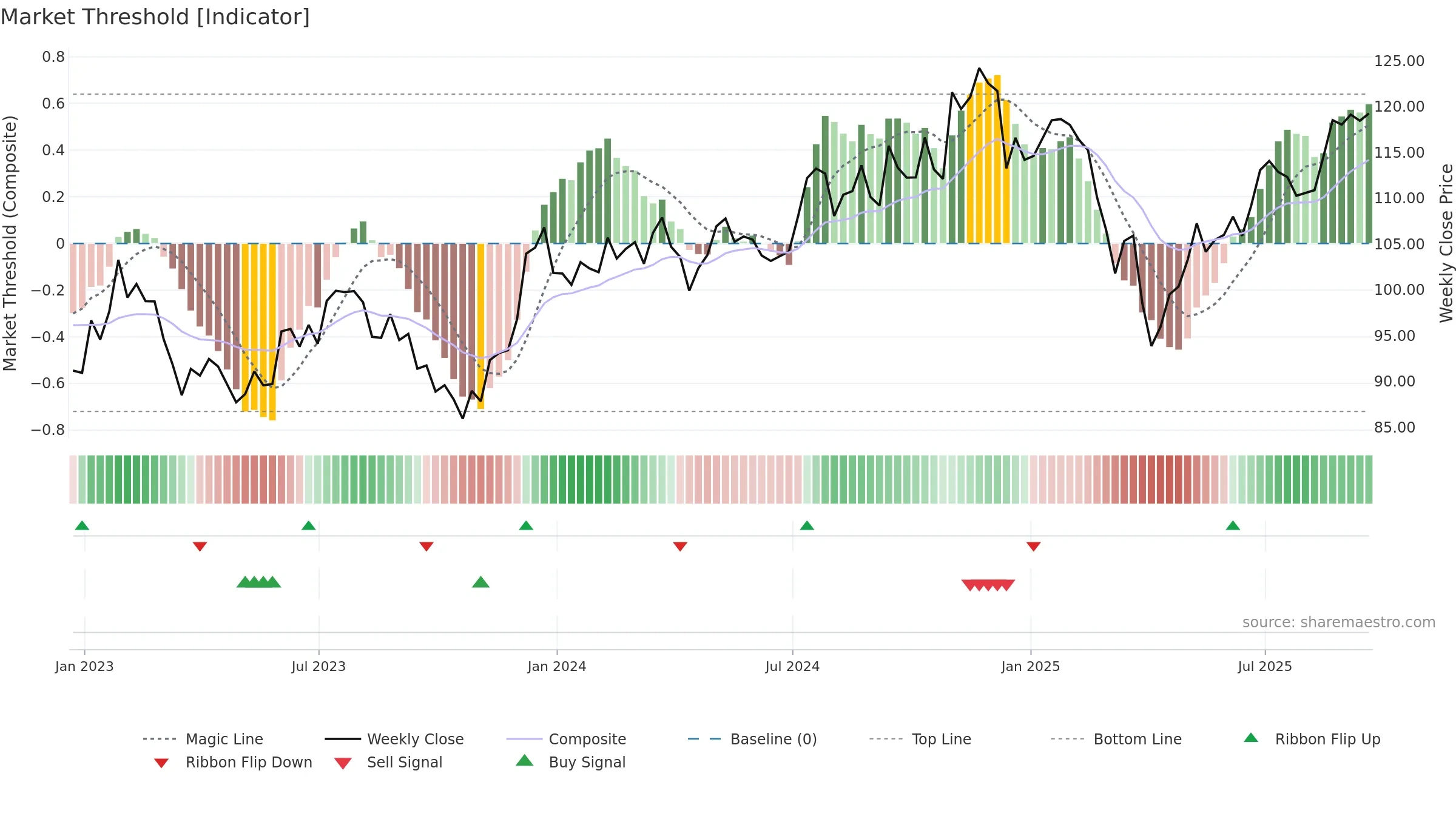Click the first Ribbon Flip Down marker in spring 2023
This screenshot has width=1456, height=819.
point(200,547)
